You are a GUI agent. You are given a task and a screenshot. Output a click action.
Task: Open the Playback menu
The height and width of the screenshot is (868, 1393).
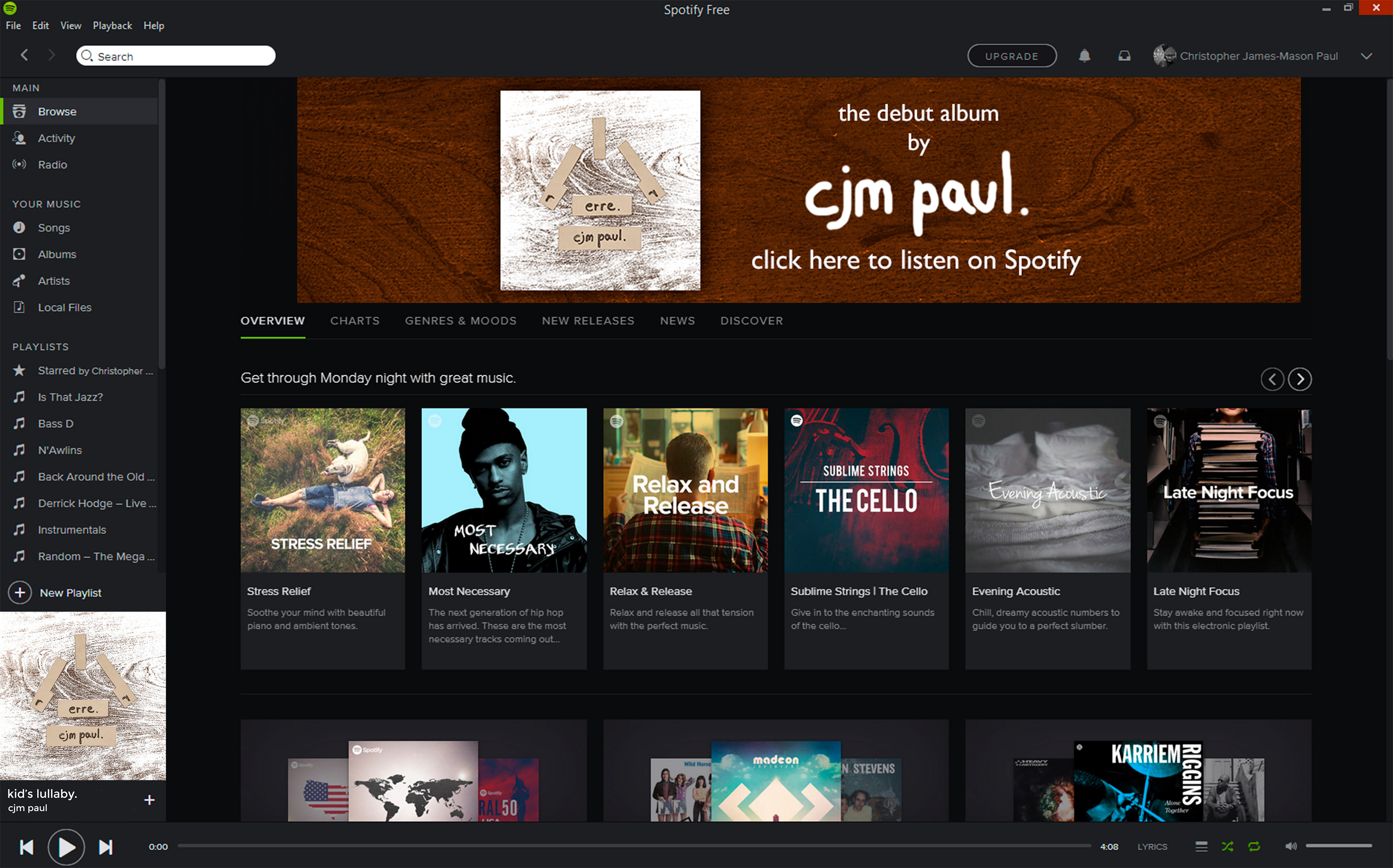click(x=112, y=25)
